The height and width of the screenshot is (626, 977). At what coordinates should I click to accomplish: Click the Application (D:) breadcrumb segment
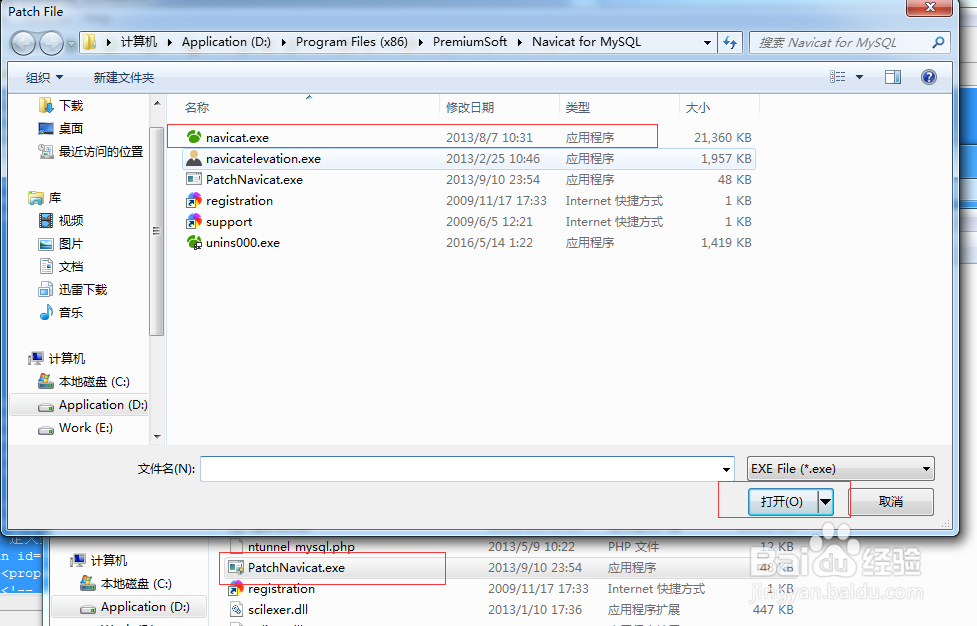pos(226,42)
